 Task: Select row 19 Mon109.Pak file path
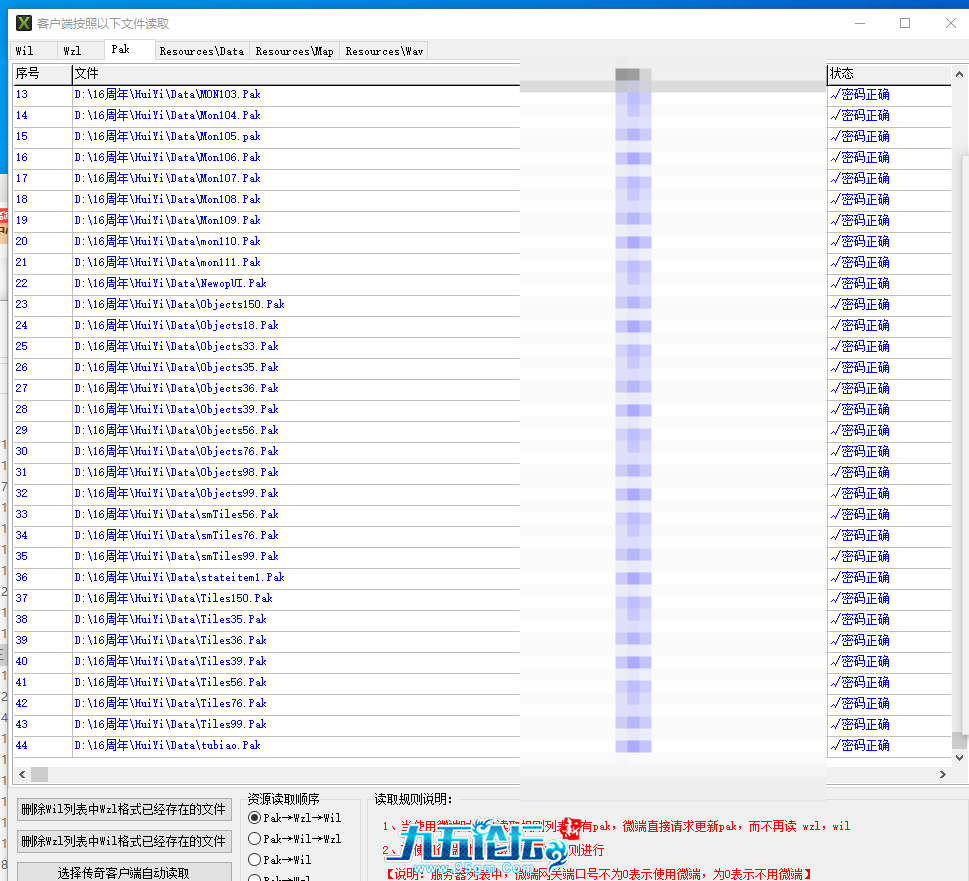click(167, 221)
